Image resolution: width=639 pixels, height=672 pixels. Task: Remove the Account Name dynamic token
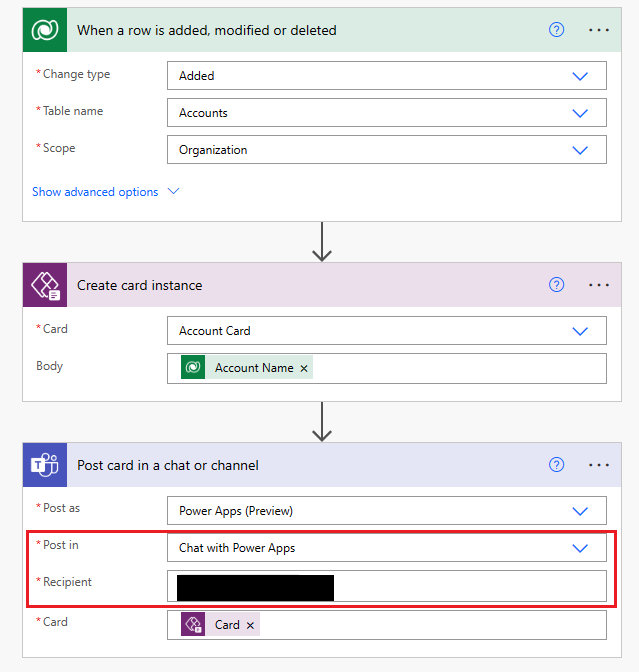point(304,368)
